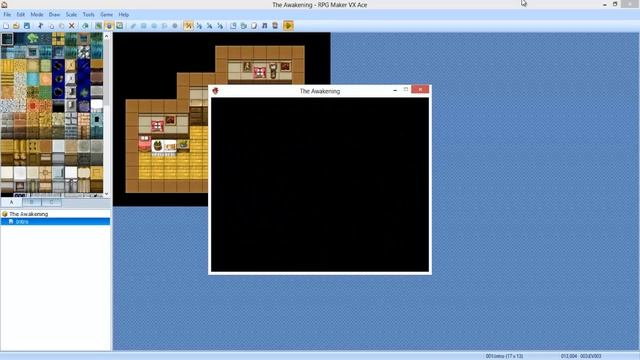Open the Draw menu
640x360 pixels.
point(54,15)
